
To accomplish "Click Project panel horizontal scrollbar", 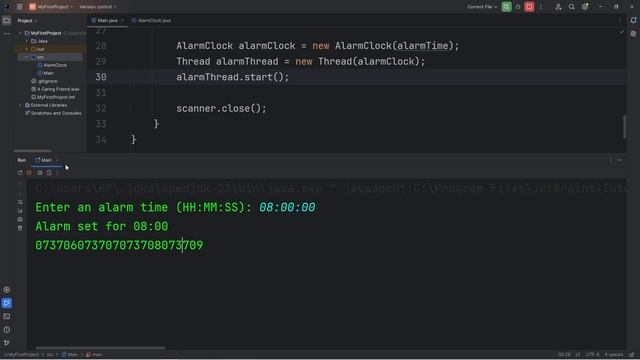I will [x=33, y=151].
